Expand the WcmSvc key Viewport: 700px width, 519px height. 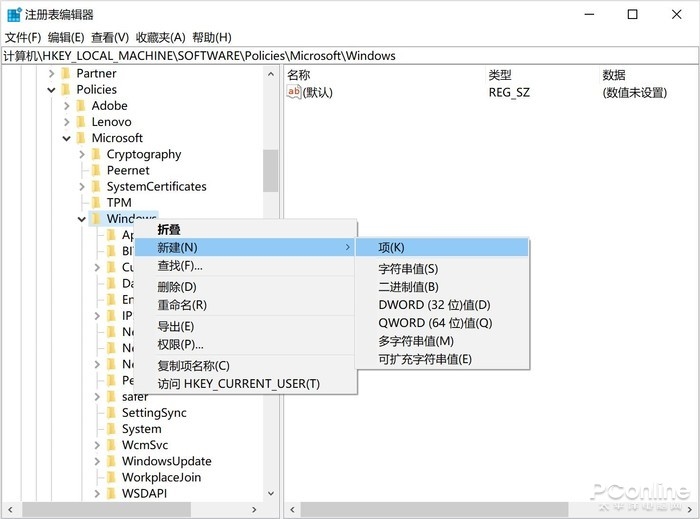coord(97,445)
